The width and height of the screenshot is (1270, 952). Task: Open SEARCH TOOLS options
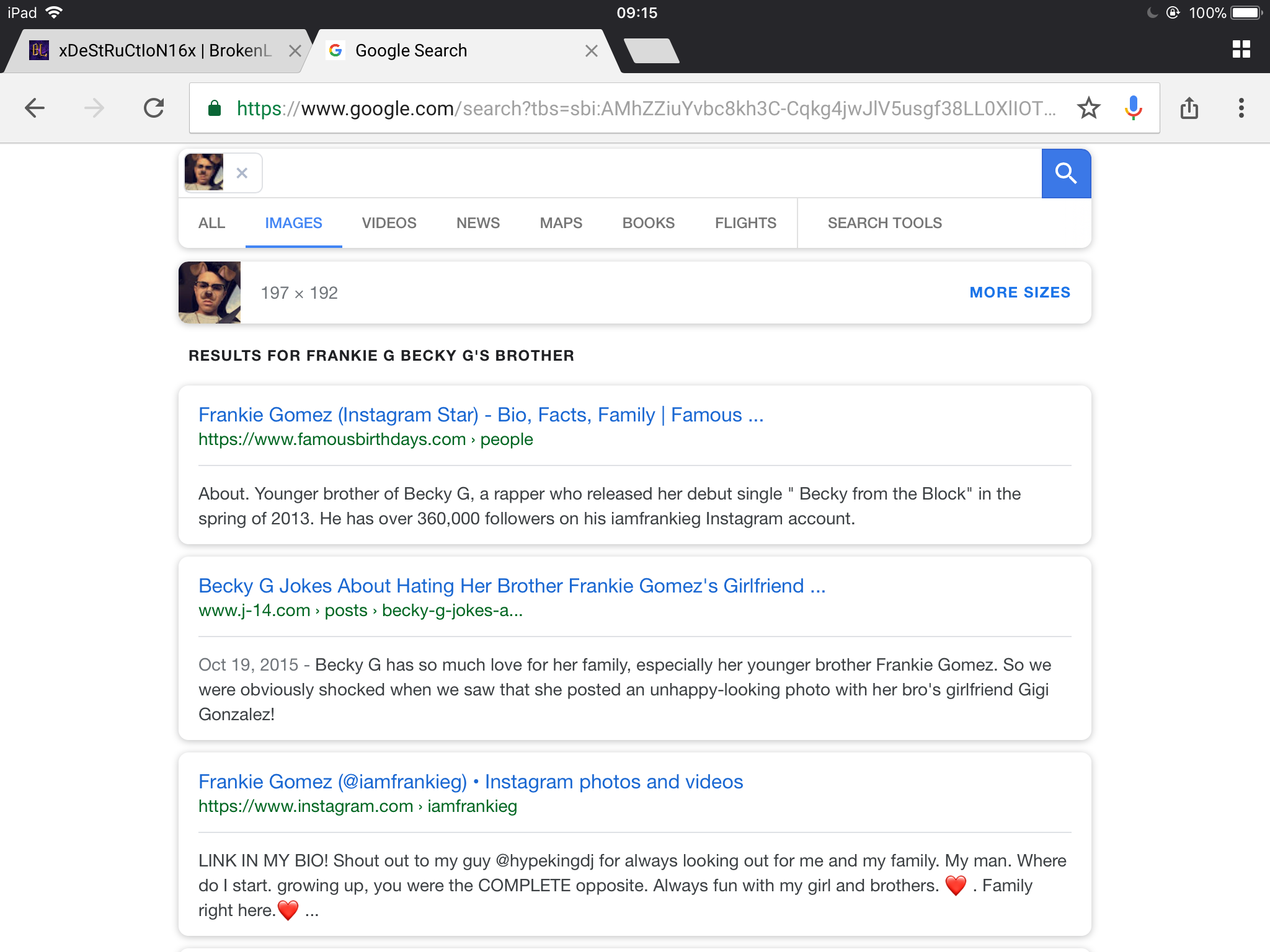885,223
